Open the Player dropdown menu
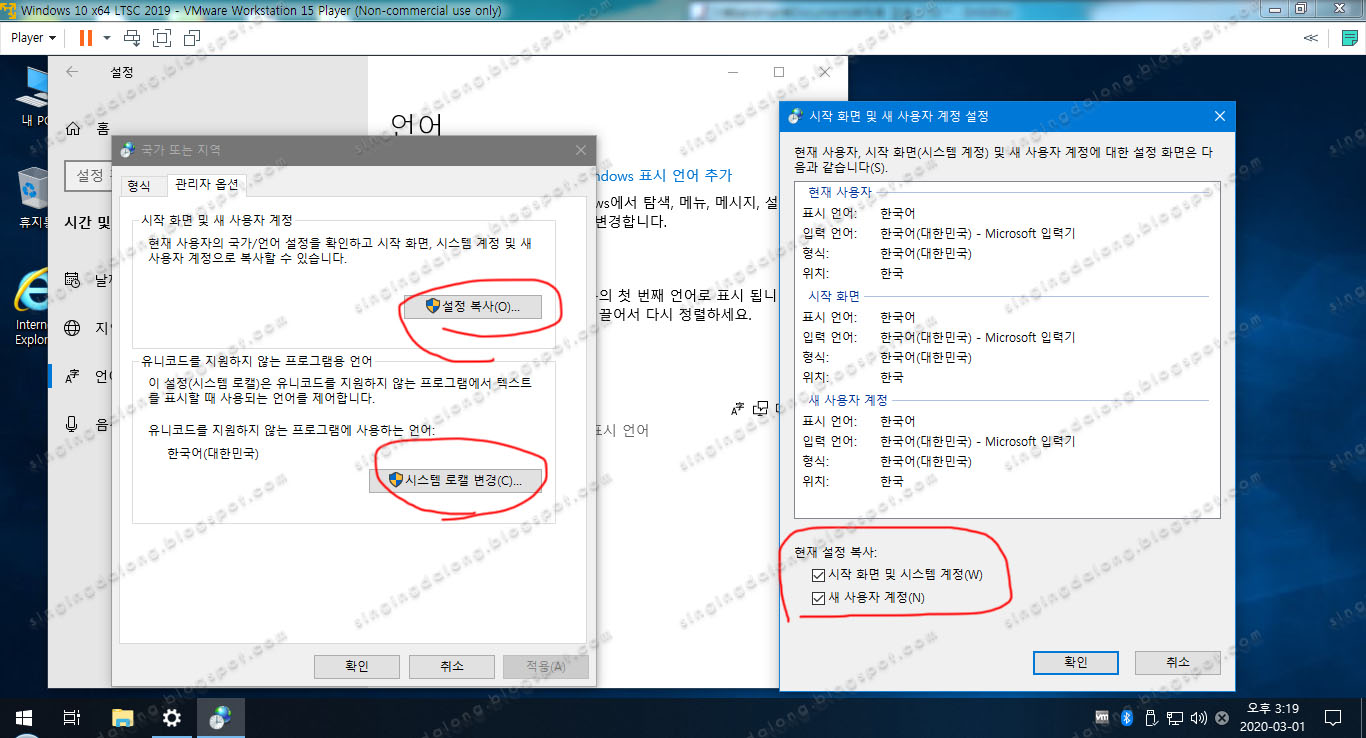 [32, 38]
